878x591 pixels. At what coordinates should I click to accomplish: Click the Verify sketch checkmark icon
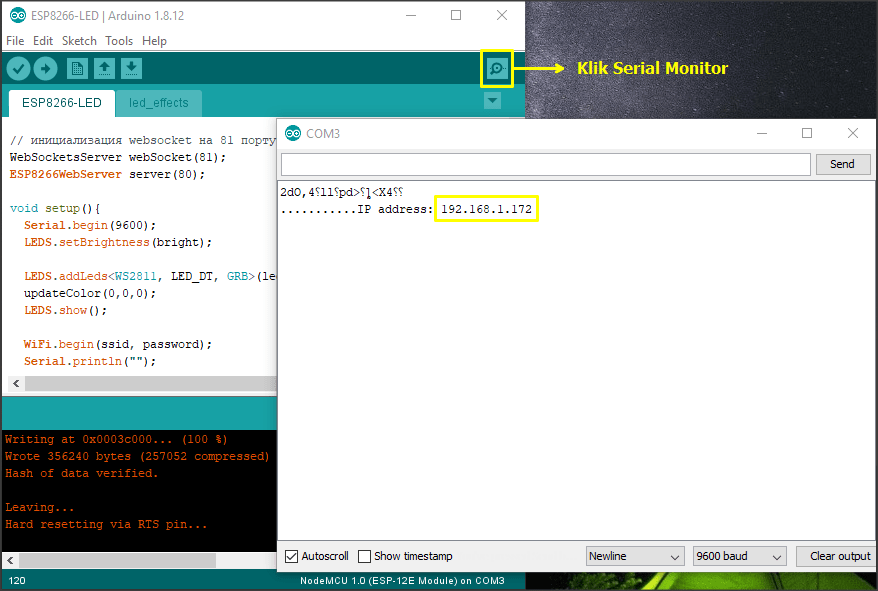pyautogui.click(x=18, y=69)
